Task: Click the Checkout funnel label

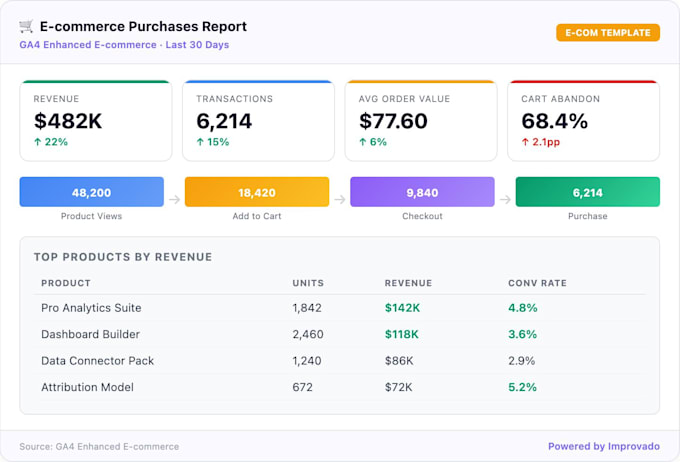Action: [422, 216]
